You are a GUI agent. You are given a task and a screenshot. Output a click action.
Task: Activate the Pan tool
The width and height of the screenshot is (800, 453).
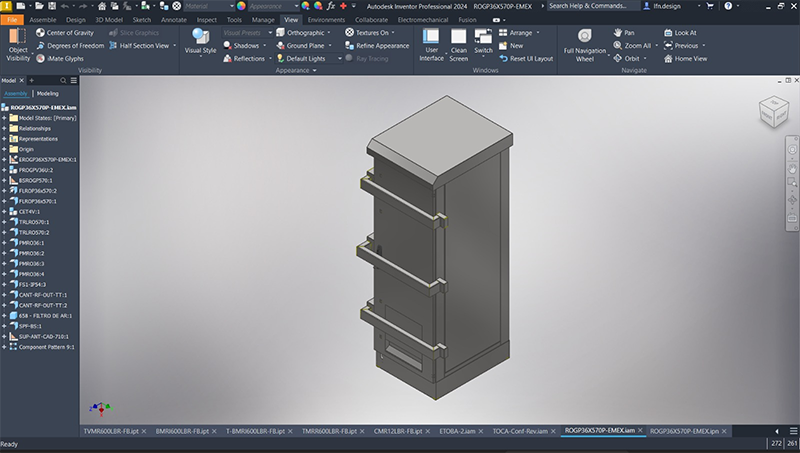pos(624,33)
